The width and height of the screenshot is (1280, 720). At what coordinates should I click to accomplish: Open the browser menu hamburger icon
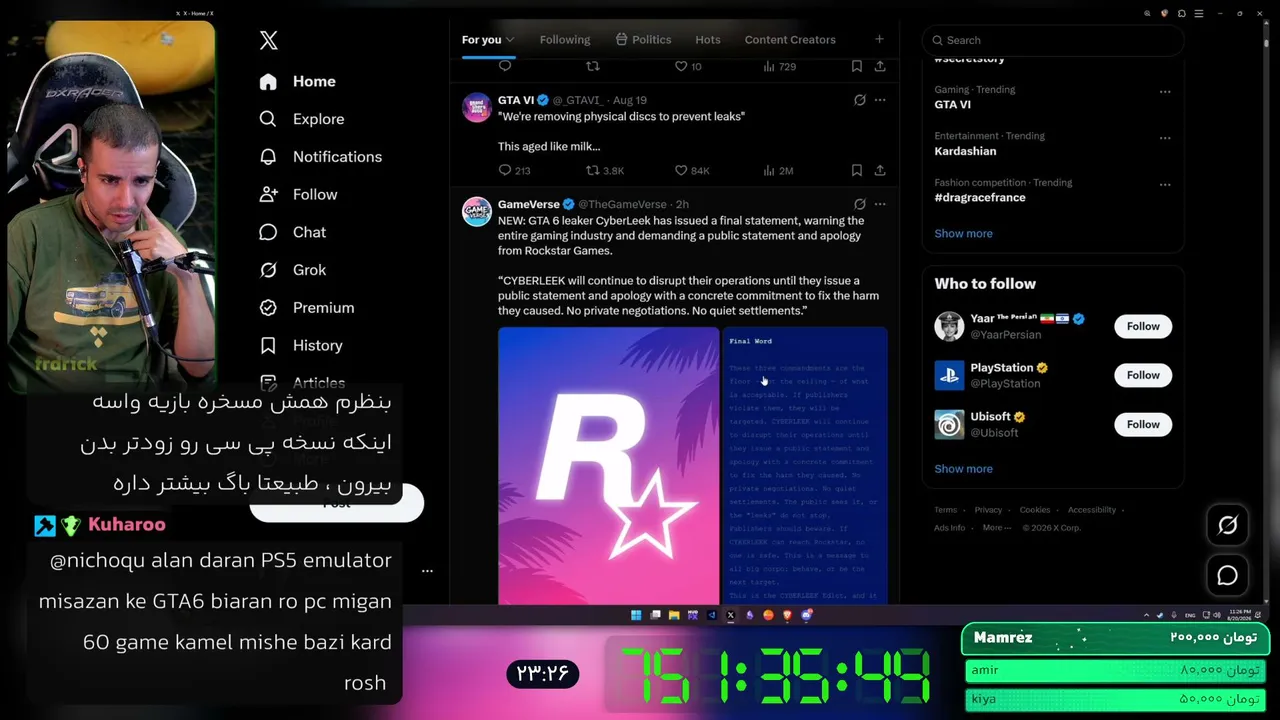click(1199, 14)
